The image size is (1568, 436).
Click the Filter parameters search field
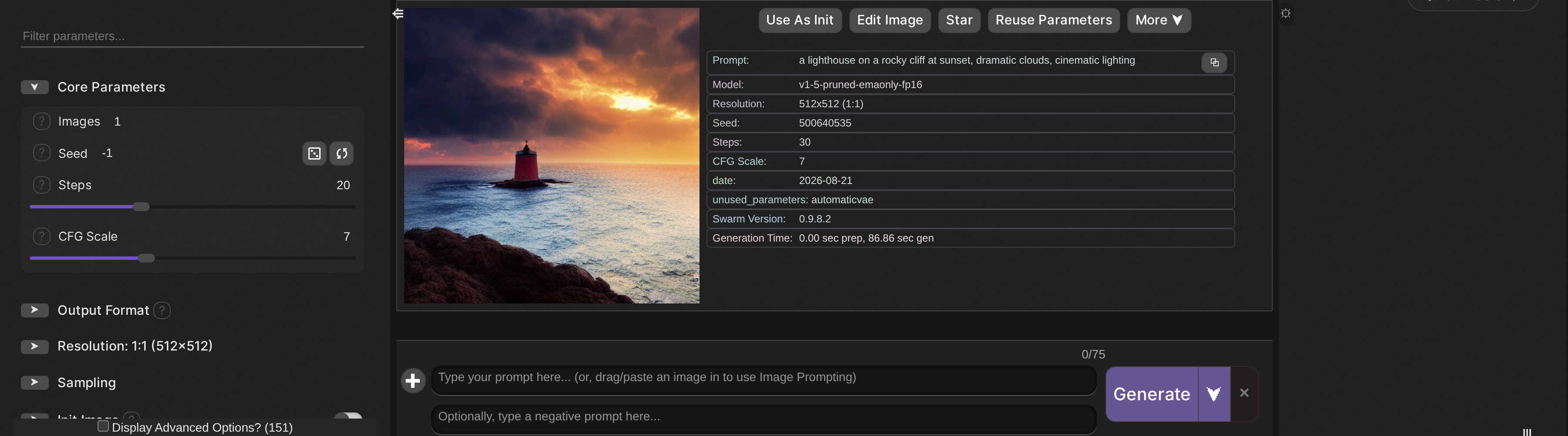coord(193,36)
